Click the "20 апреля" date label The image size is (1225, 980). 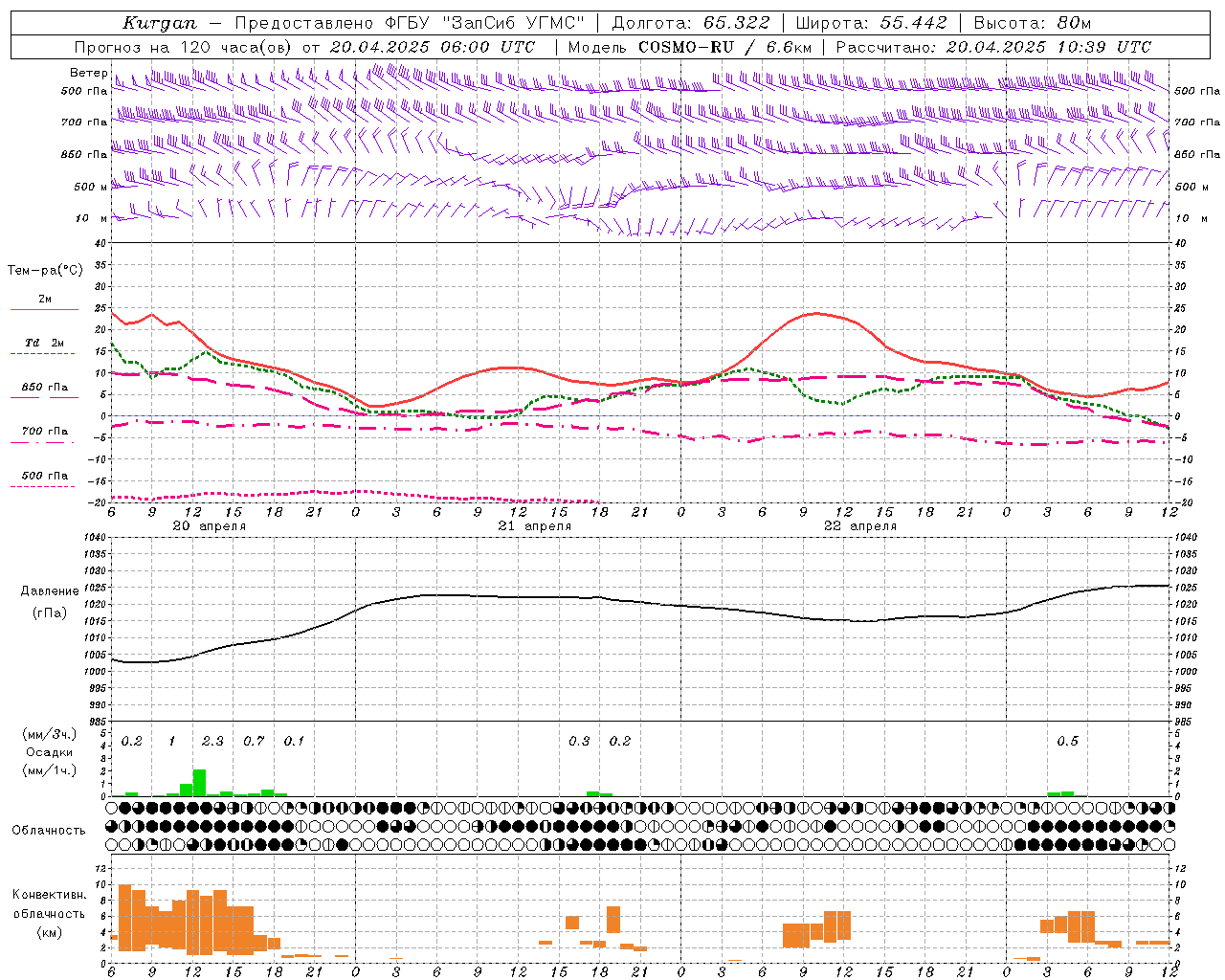click(209, 525)
